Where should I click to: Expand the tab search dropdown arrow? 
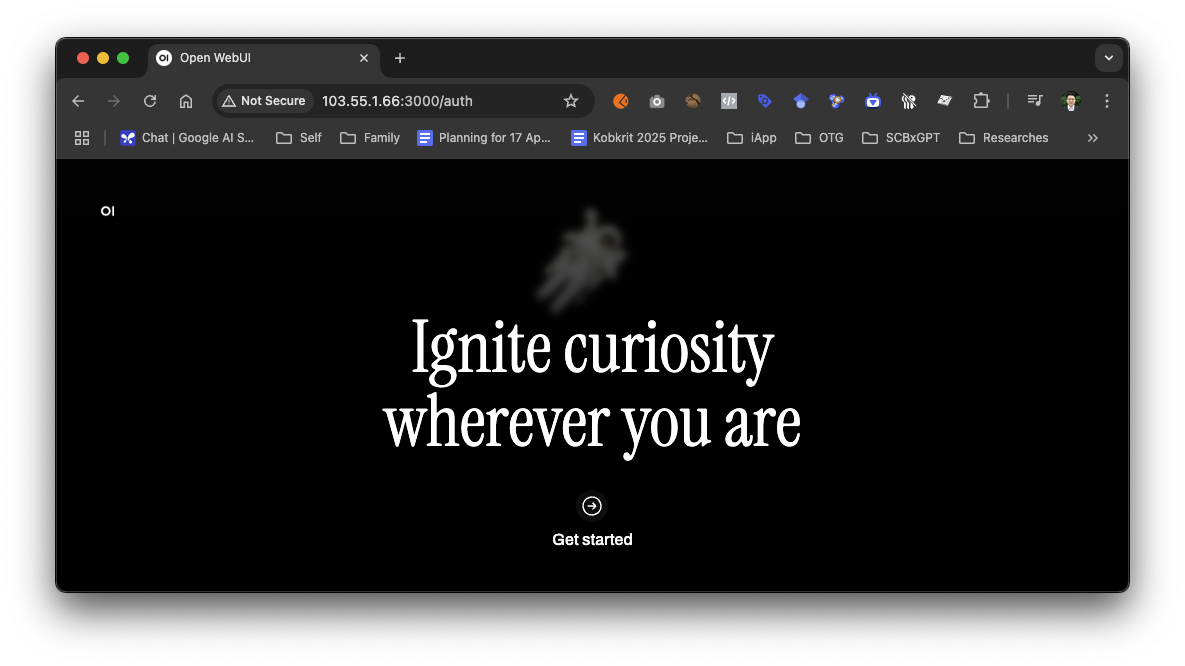click(x=1108, y=58)
